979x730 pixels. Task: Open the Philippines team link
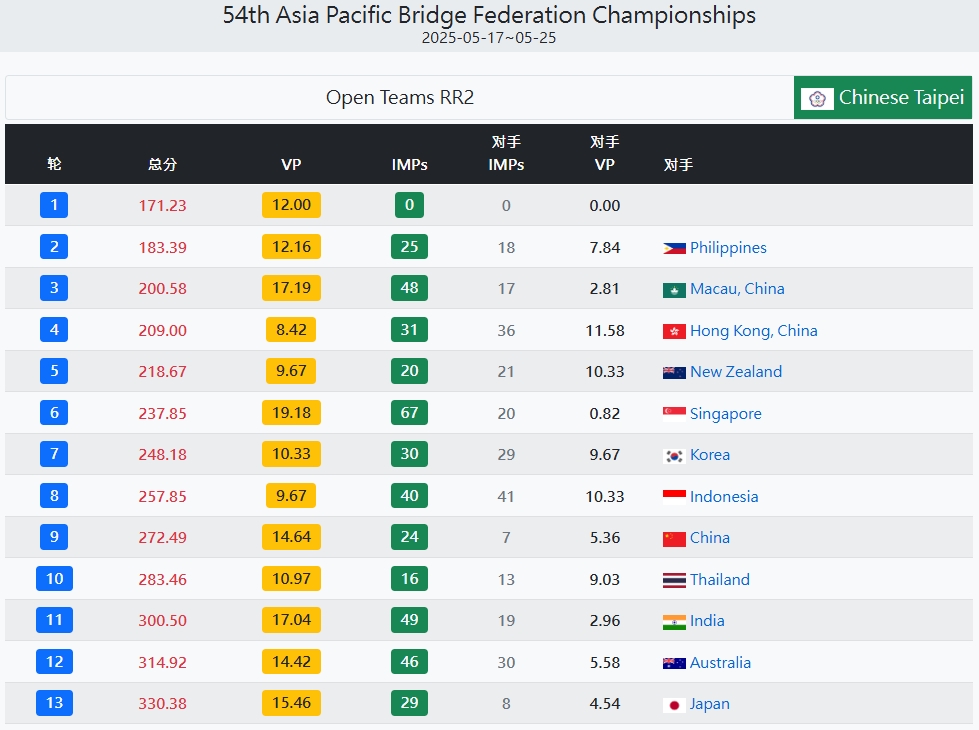(x=728, y=247)
